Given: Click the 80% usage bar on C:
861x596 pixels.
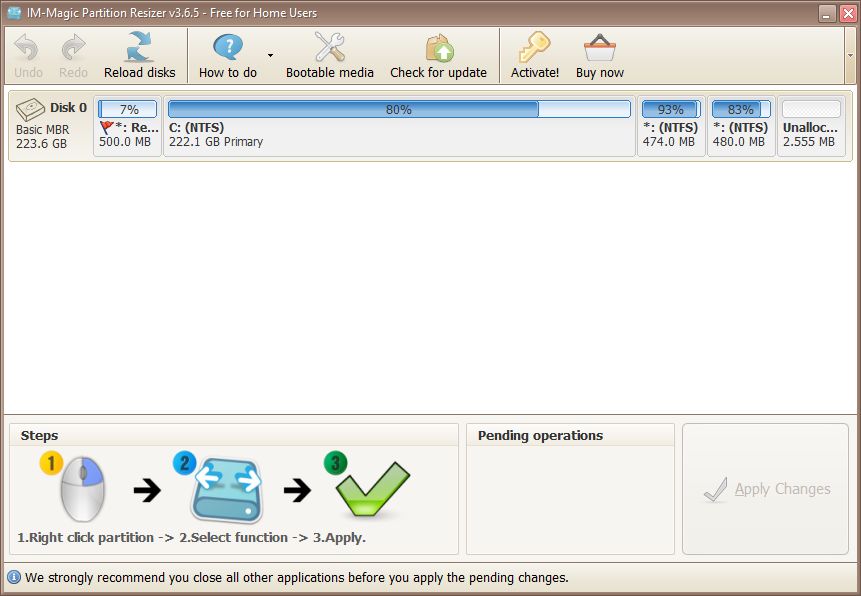Looking at the screenshot, I should point(400,108).
